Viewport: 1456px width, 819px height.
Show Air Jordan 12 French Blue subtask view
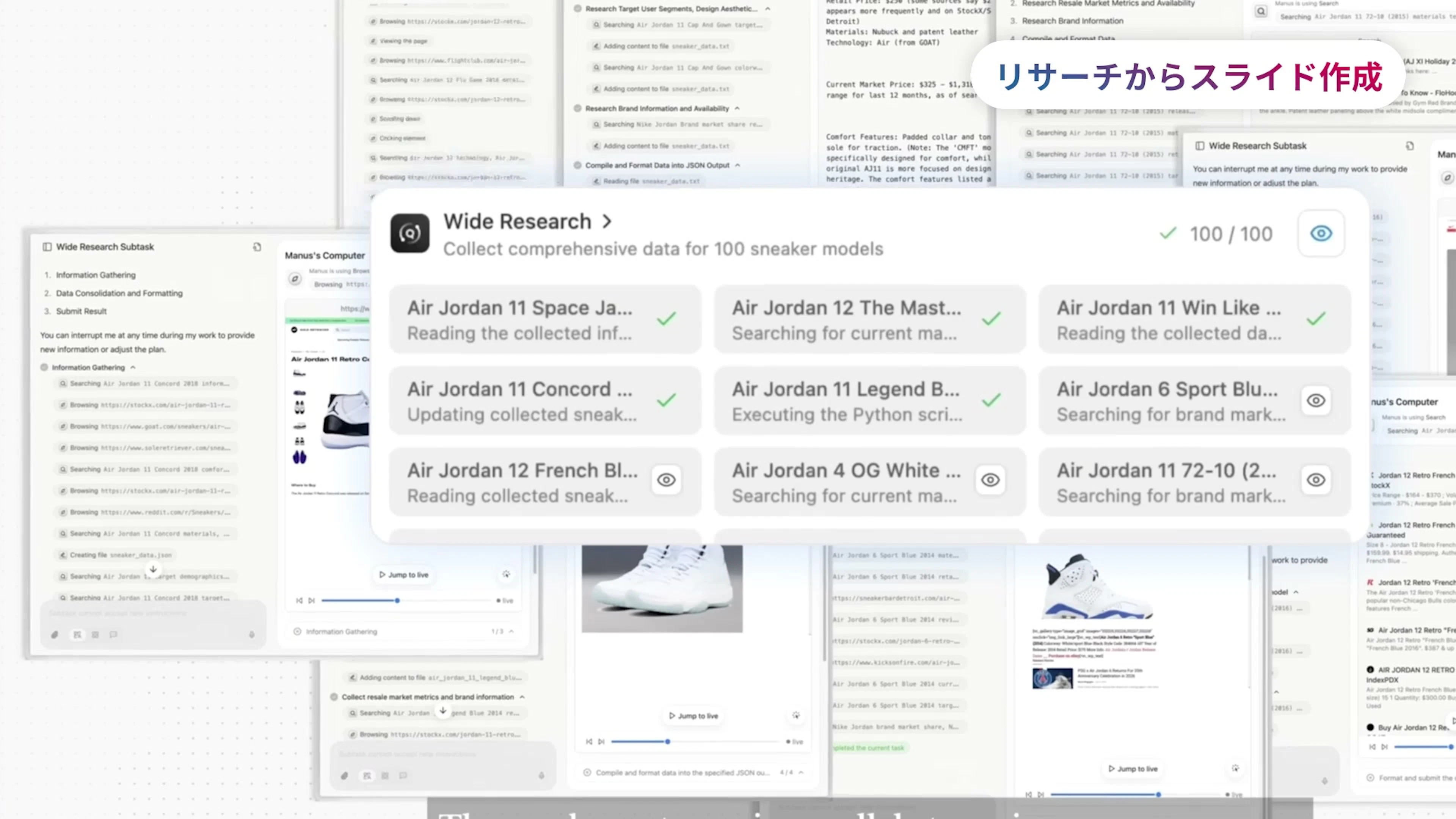(666, 480)
